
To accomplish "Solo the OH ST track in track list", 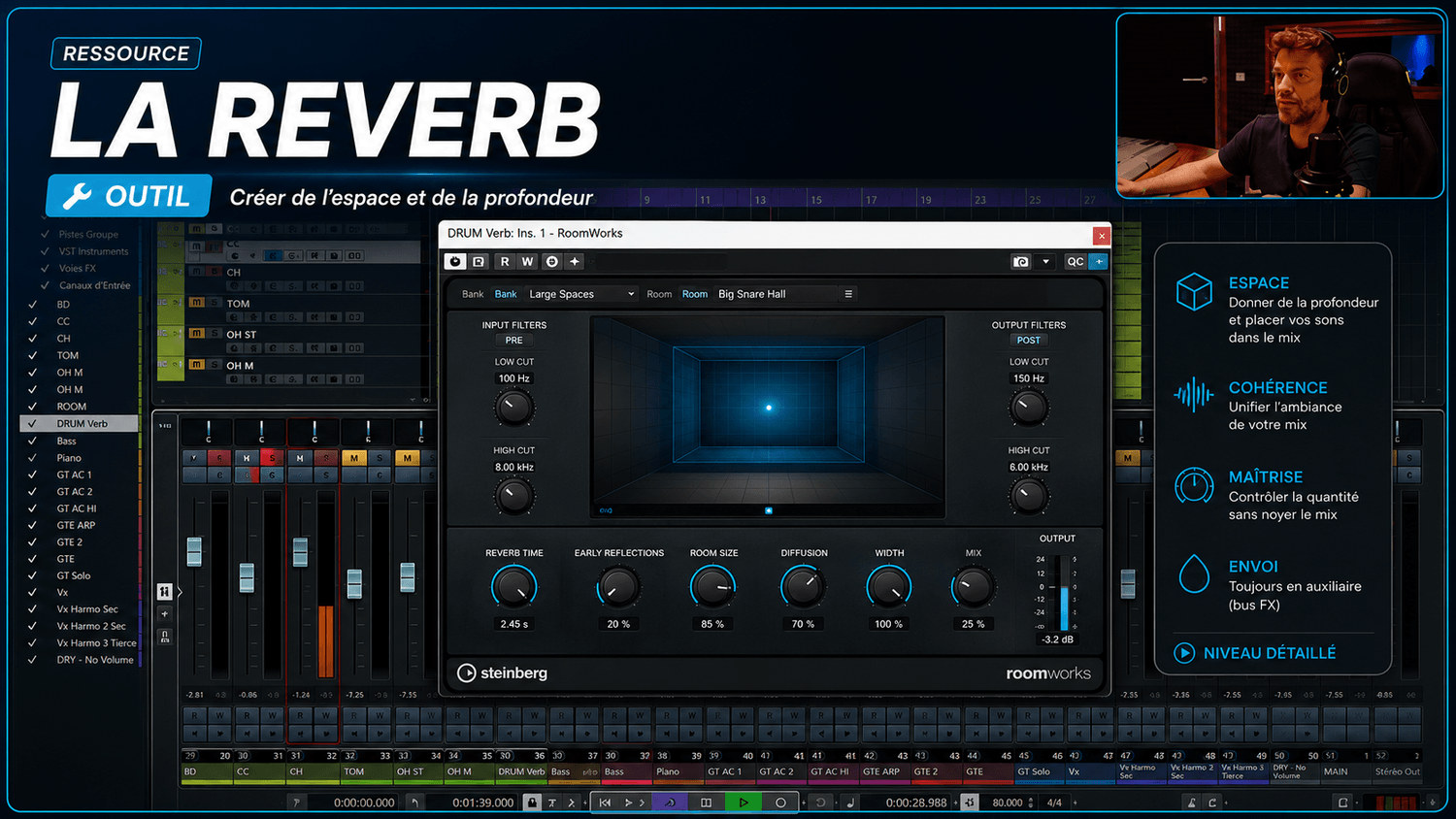I will pyautogui.click(x=215, y=333).
